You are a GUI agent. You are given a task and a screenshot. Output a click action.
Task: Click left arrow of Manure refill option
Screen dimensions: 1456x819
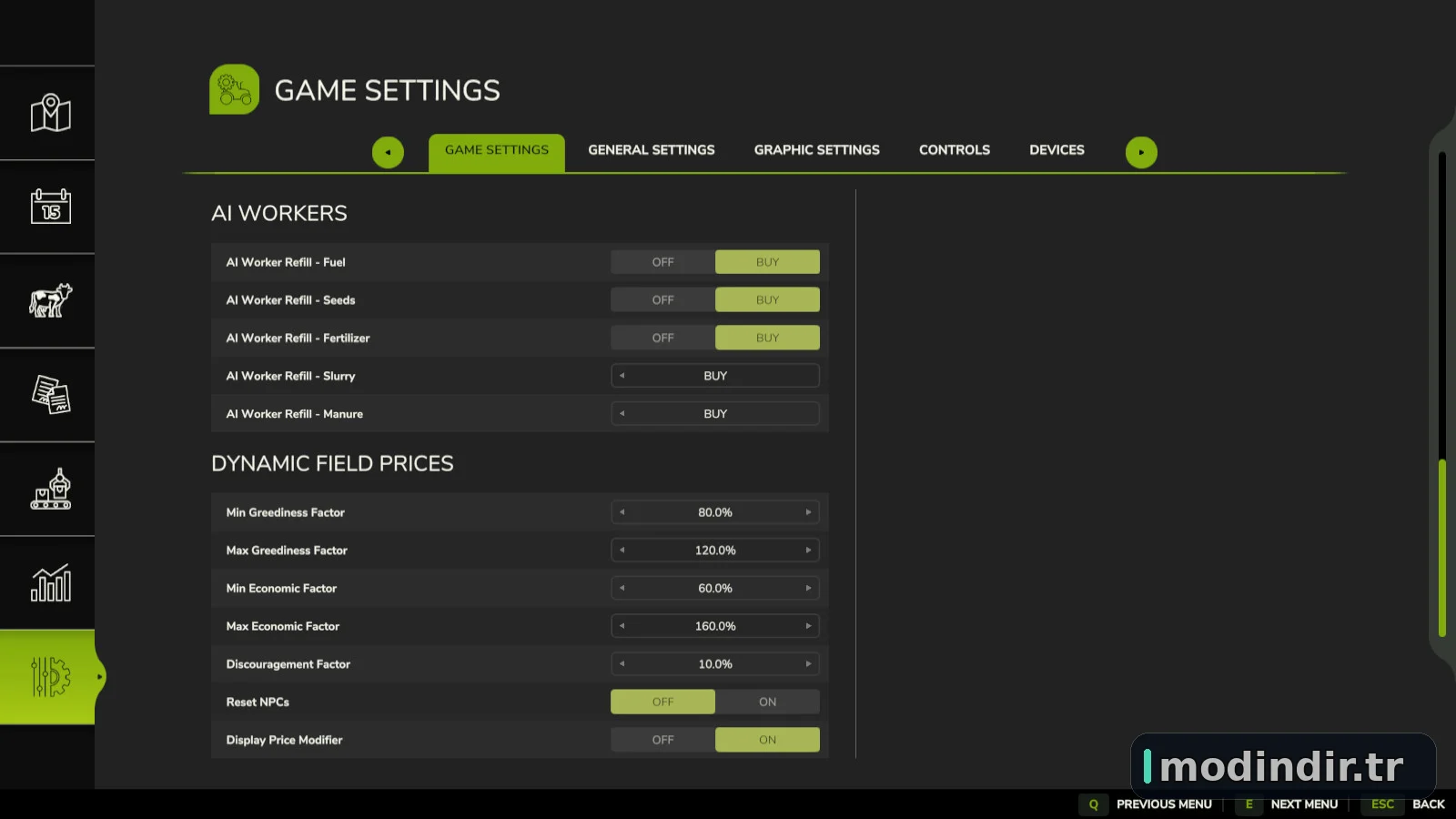click(622, 413)
